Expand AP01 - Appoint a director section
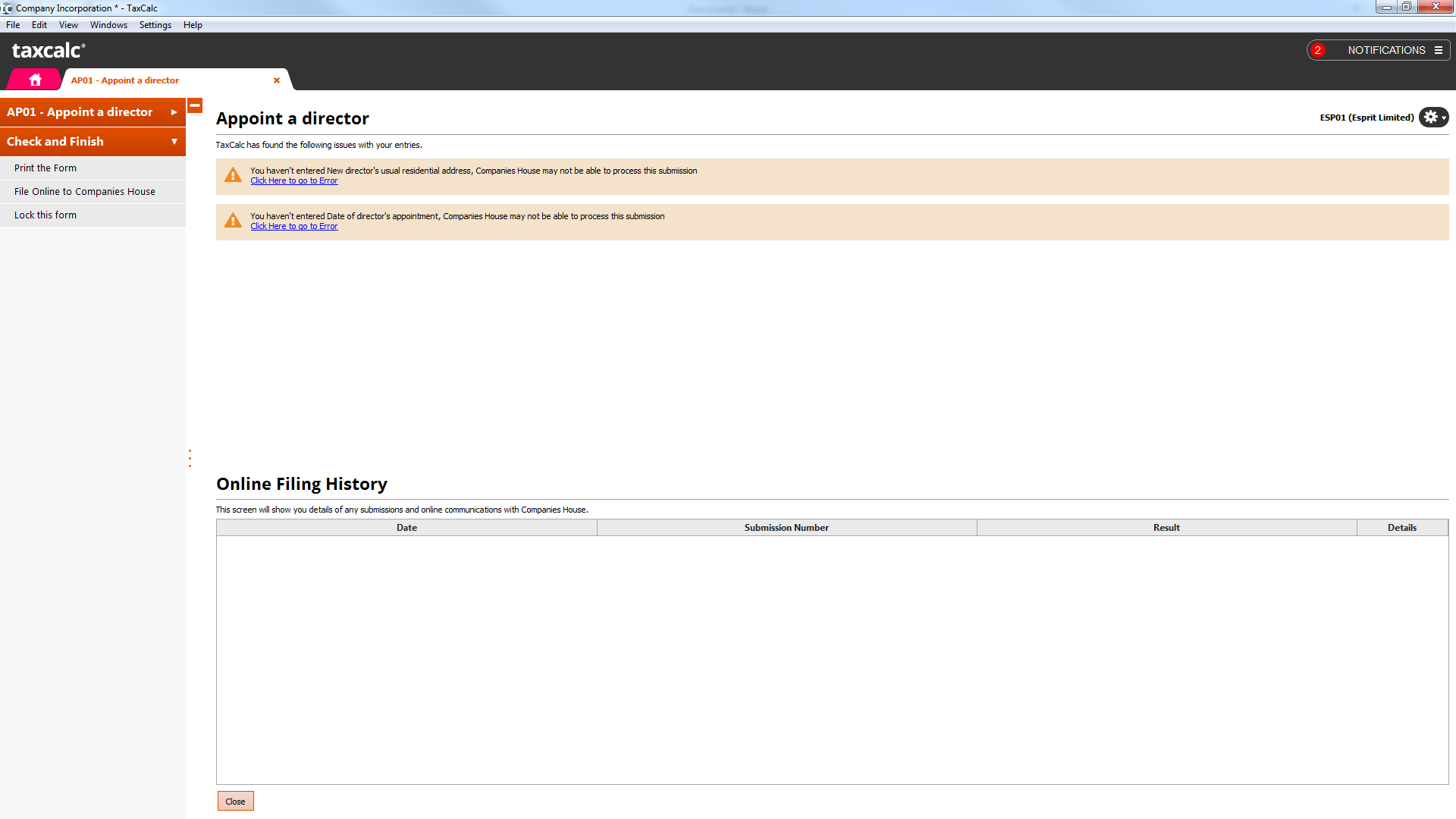The width and height of the screenshot is (1456, 819). click(93, 112)
